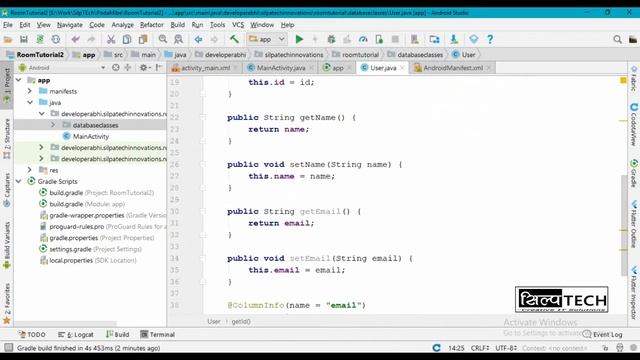Toggle the Project side panel tab
The height and width of the screenshot is (360, 640).
[x=7, y=85]
